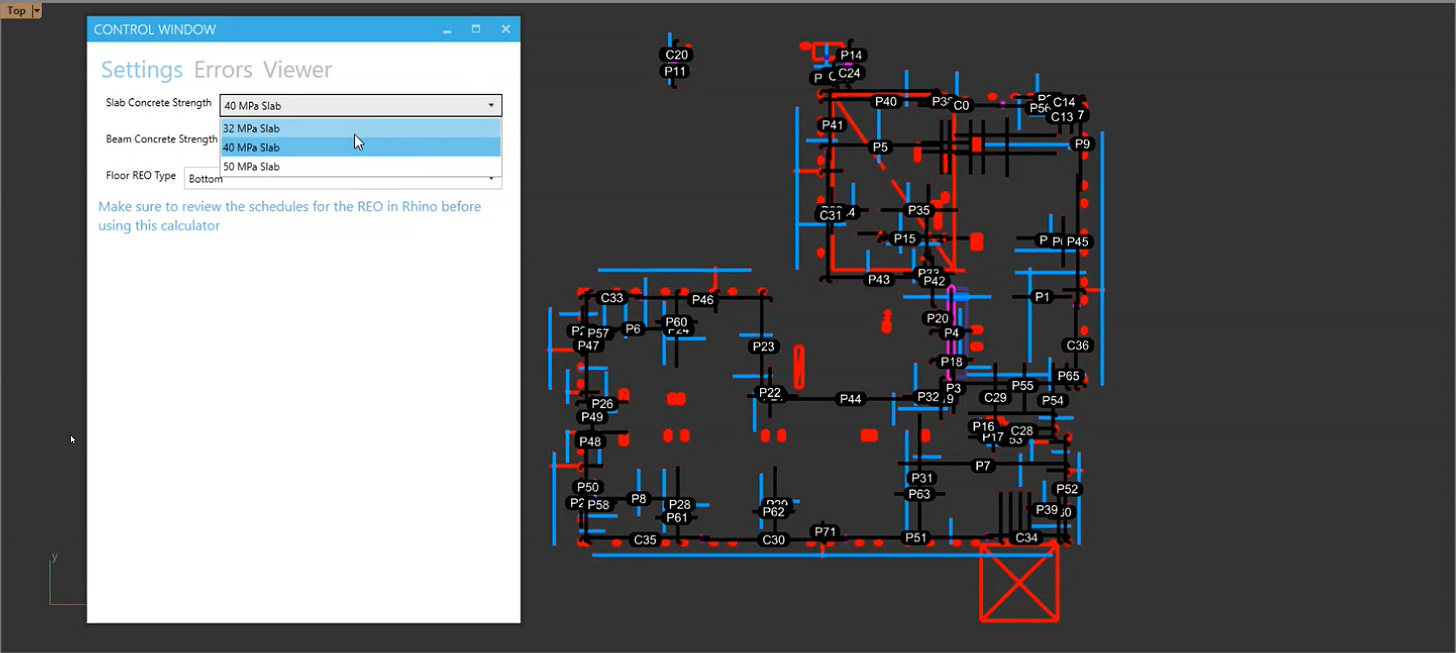
Task: Select the P46 tag in viewport
Action: click(x=703, y=300)
